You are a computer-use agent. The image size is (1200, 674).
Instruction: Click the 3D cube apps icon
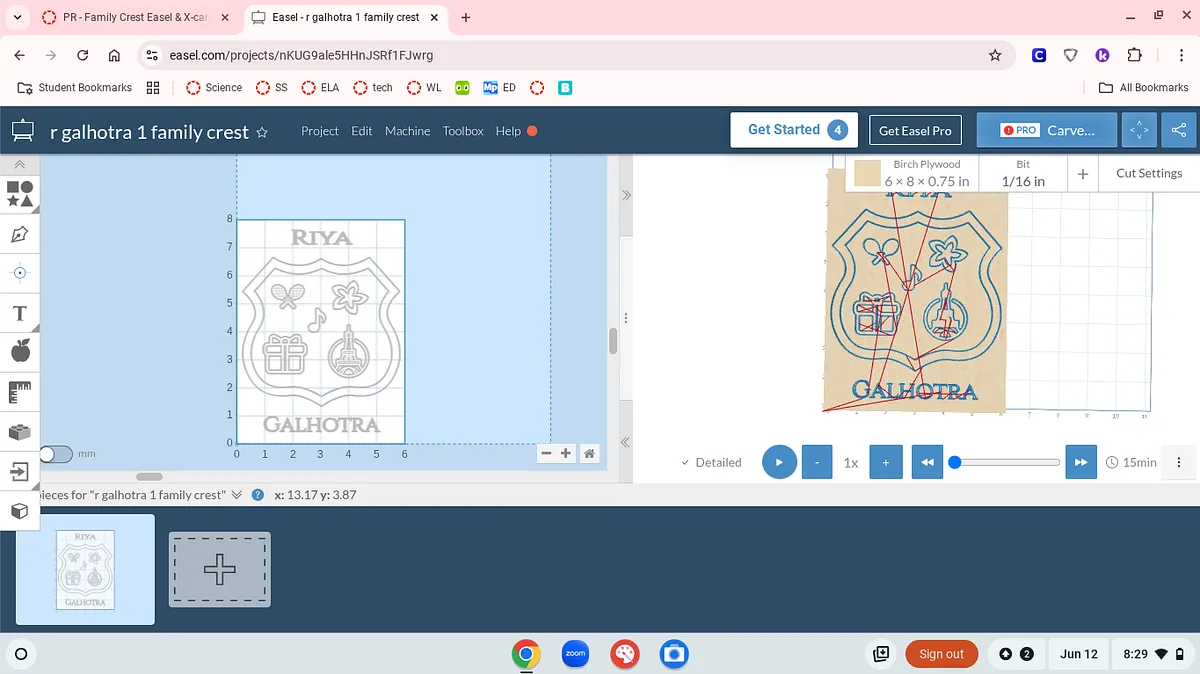click(20, 511)
